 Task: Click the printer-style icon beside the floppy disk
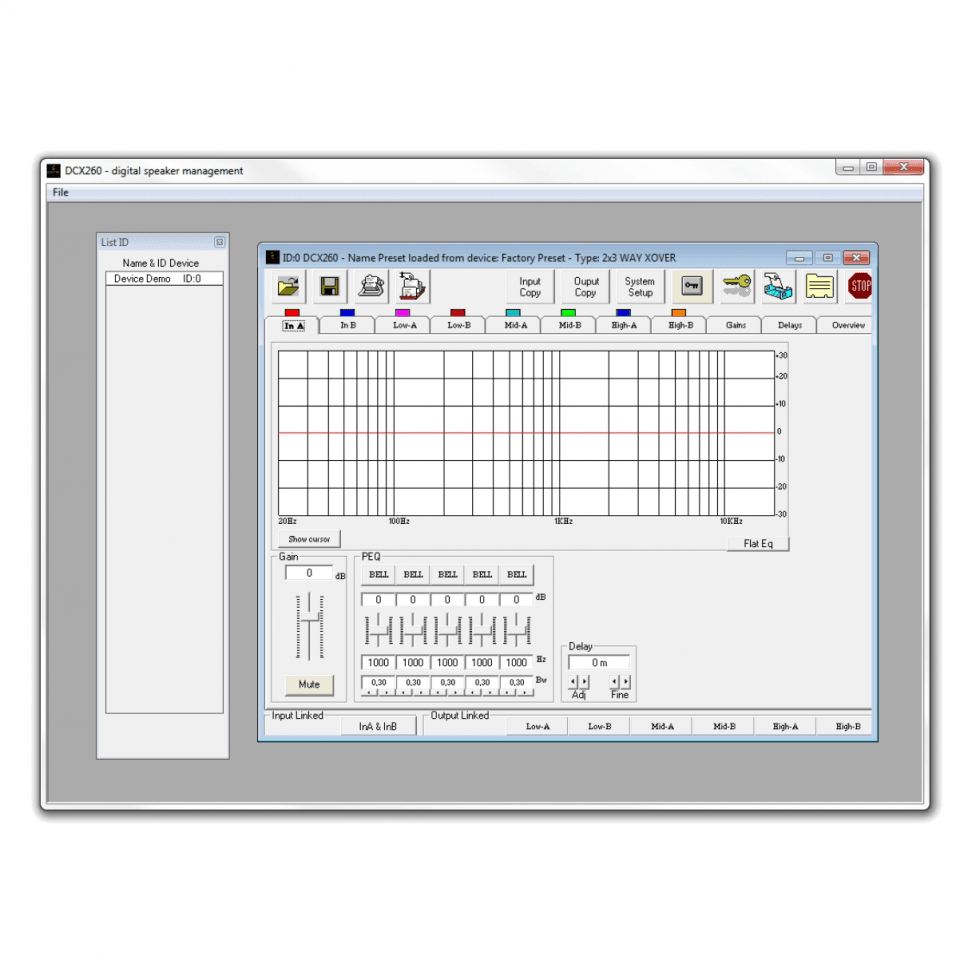pos(371,286)
